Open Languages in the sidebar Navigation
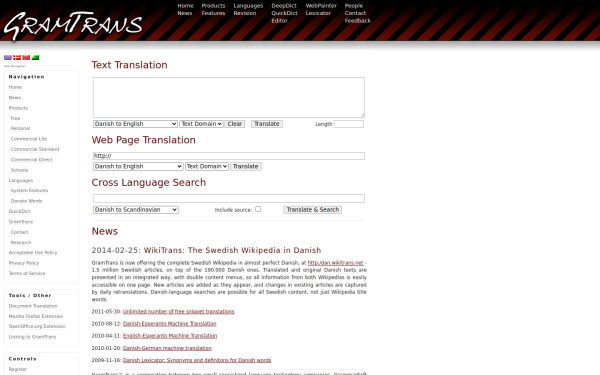This screenshot has width=600, height=375. point(21,180)
